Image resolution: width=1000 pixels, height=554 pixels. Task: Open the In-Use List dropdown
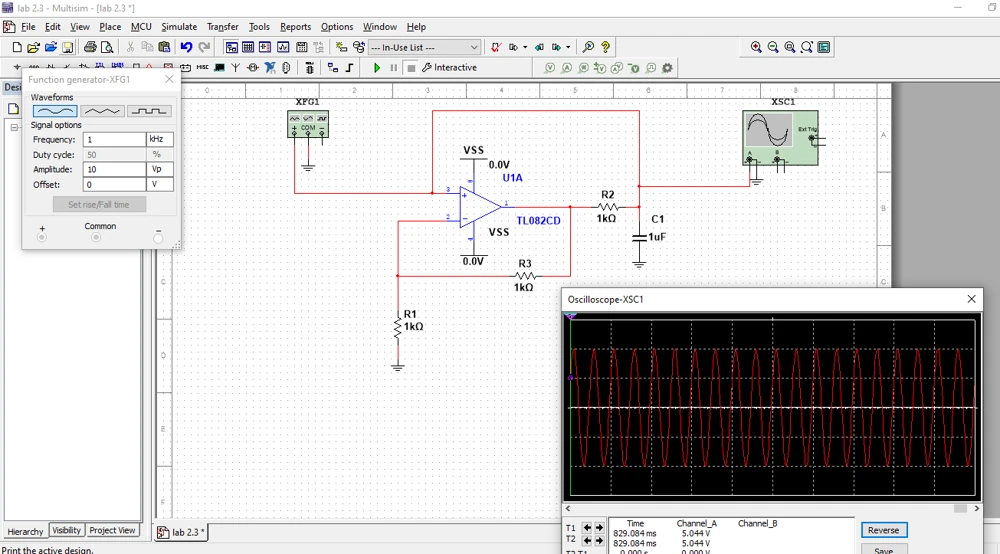tap(424, 47)
